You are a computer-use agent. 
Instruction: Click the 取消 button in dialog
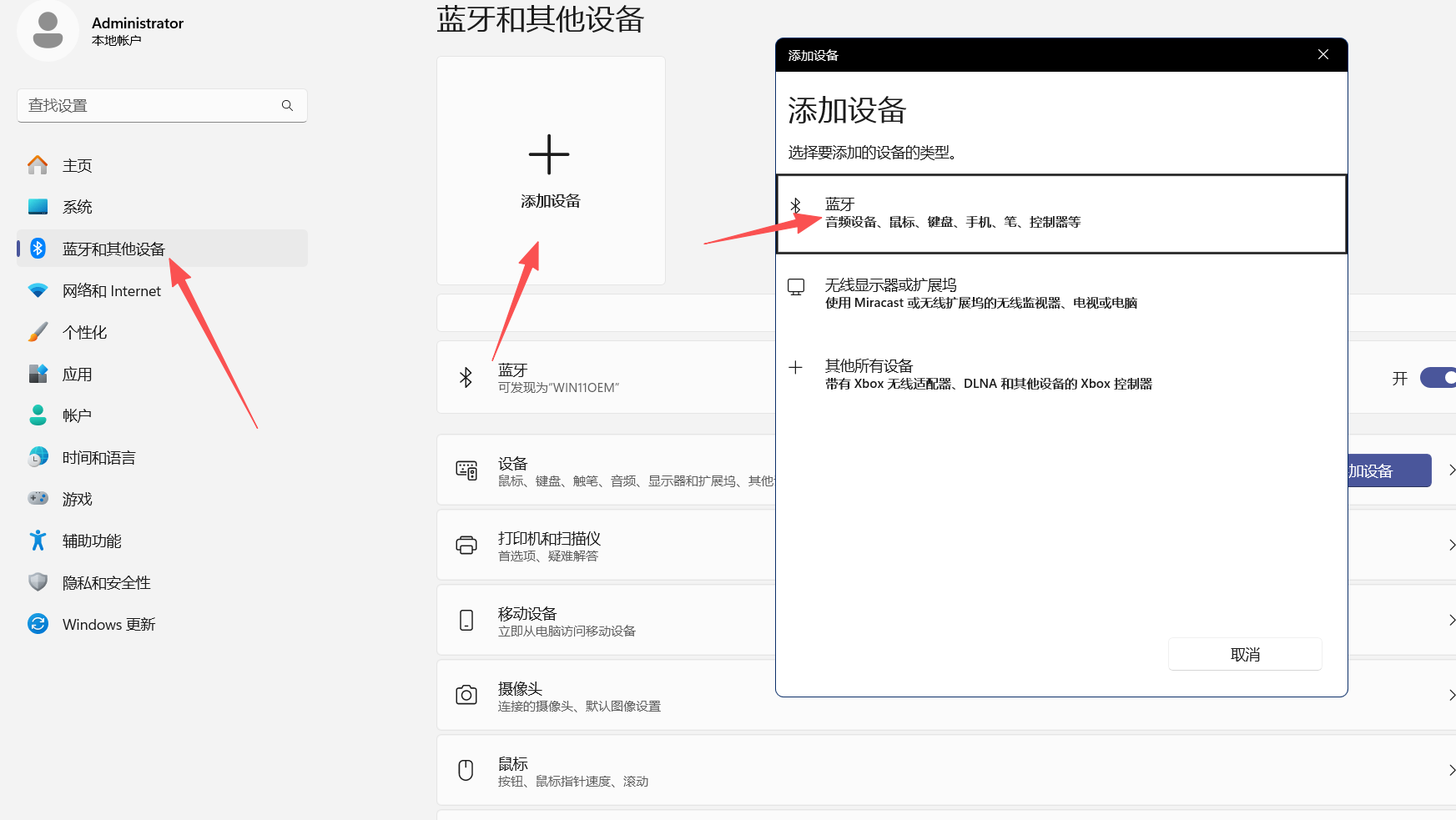[1244, 654]
